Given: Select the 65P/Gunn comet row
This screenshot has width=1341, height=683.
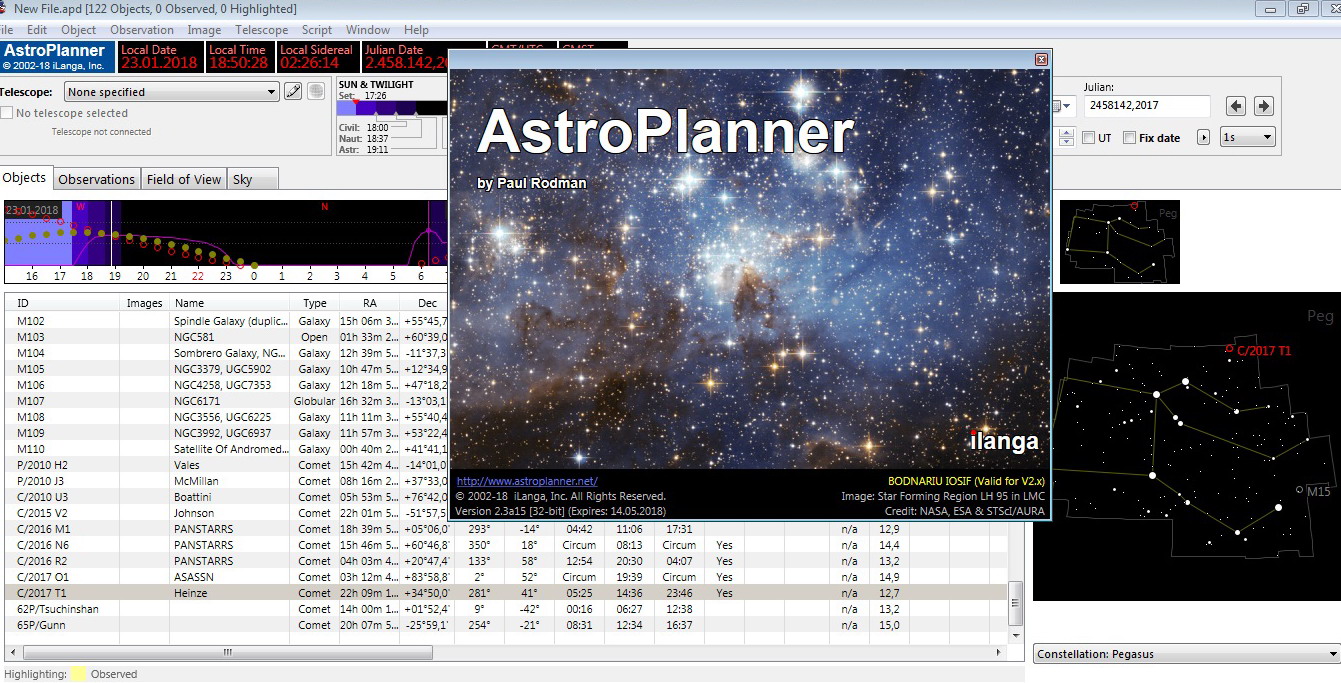Looking at the screenshot, I should [506, 625].
